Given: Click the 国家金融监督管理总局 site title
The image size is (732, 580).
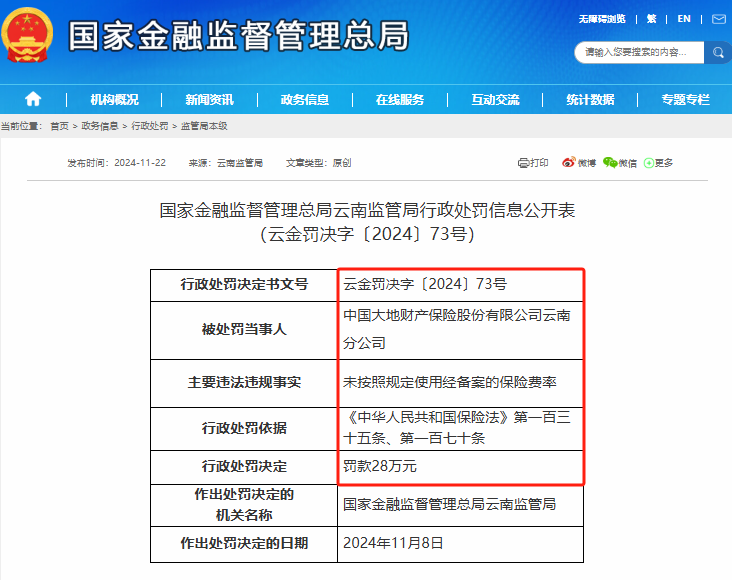Looking at the screenshot, I should coord(239,36).
